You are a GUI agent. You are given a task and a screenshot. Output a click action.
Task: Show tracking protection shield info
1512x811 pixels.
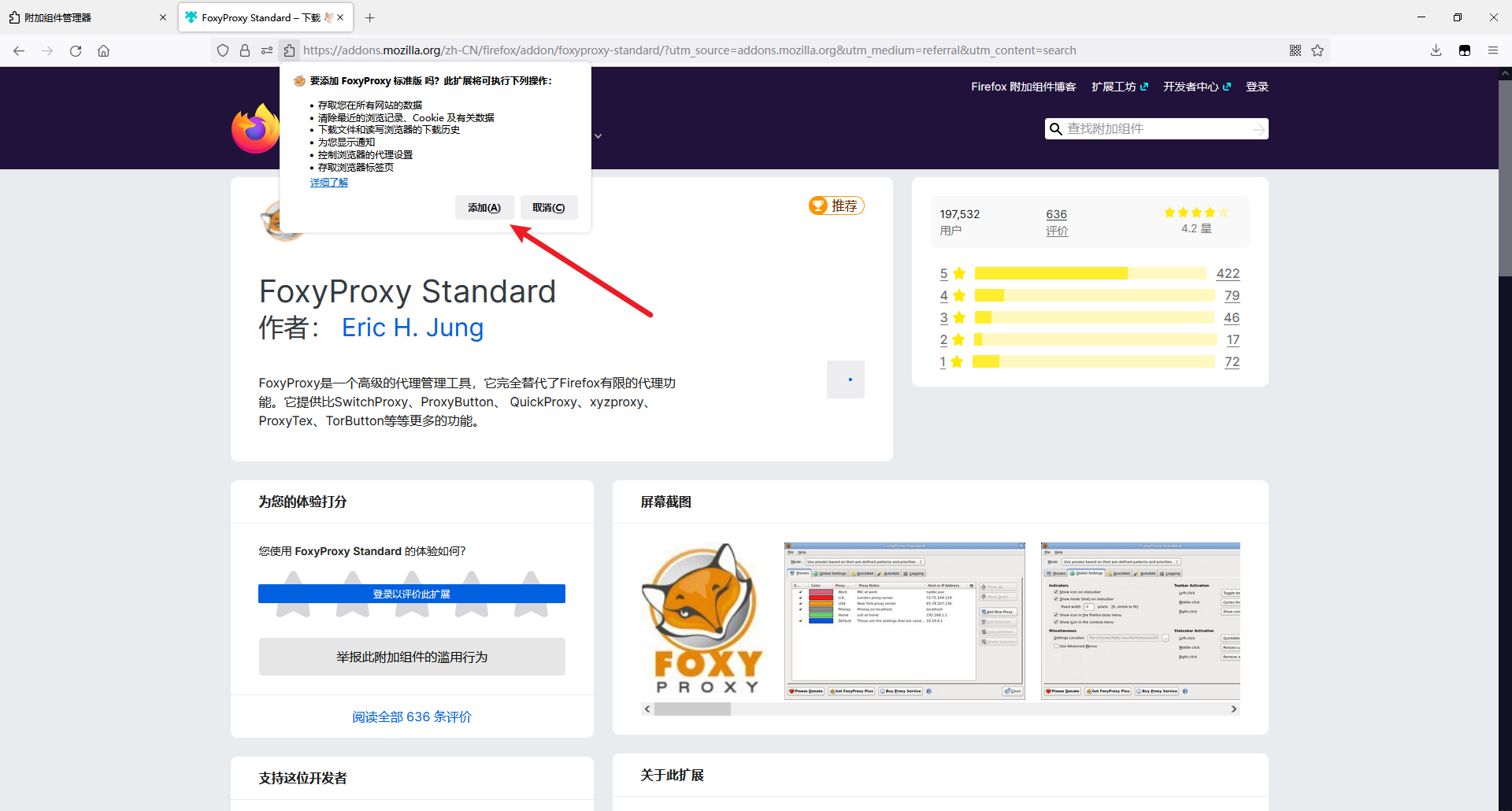223,50
